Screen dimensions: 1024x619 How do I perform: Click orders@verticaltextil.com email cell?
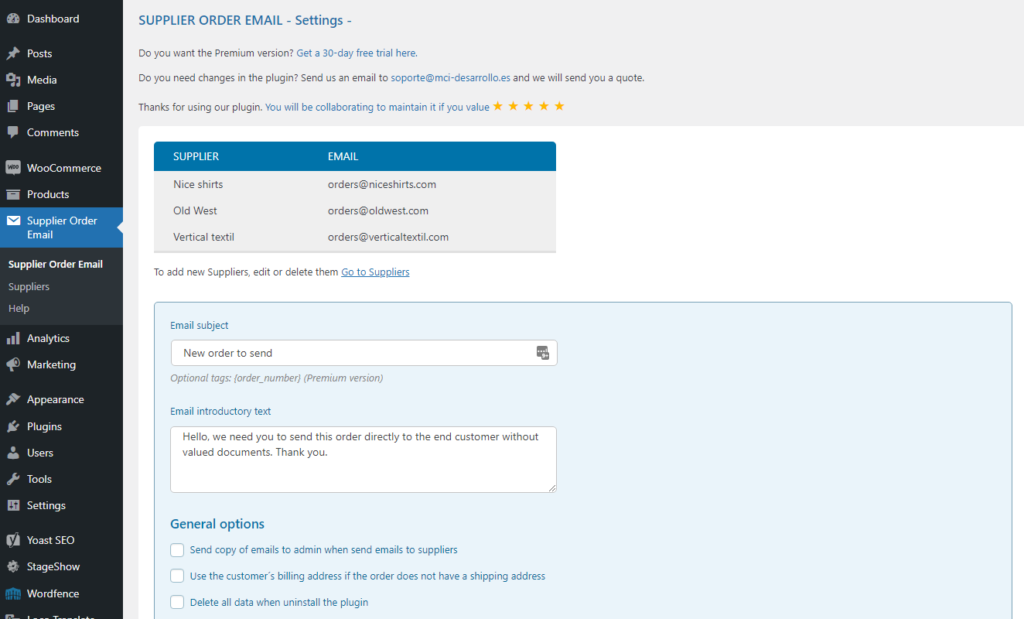(388, 237)
